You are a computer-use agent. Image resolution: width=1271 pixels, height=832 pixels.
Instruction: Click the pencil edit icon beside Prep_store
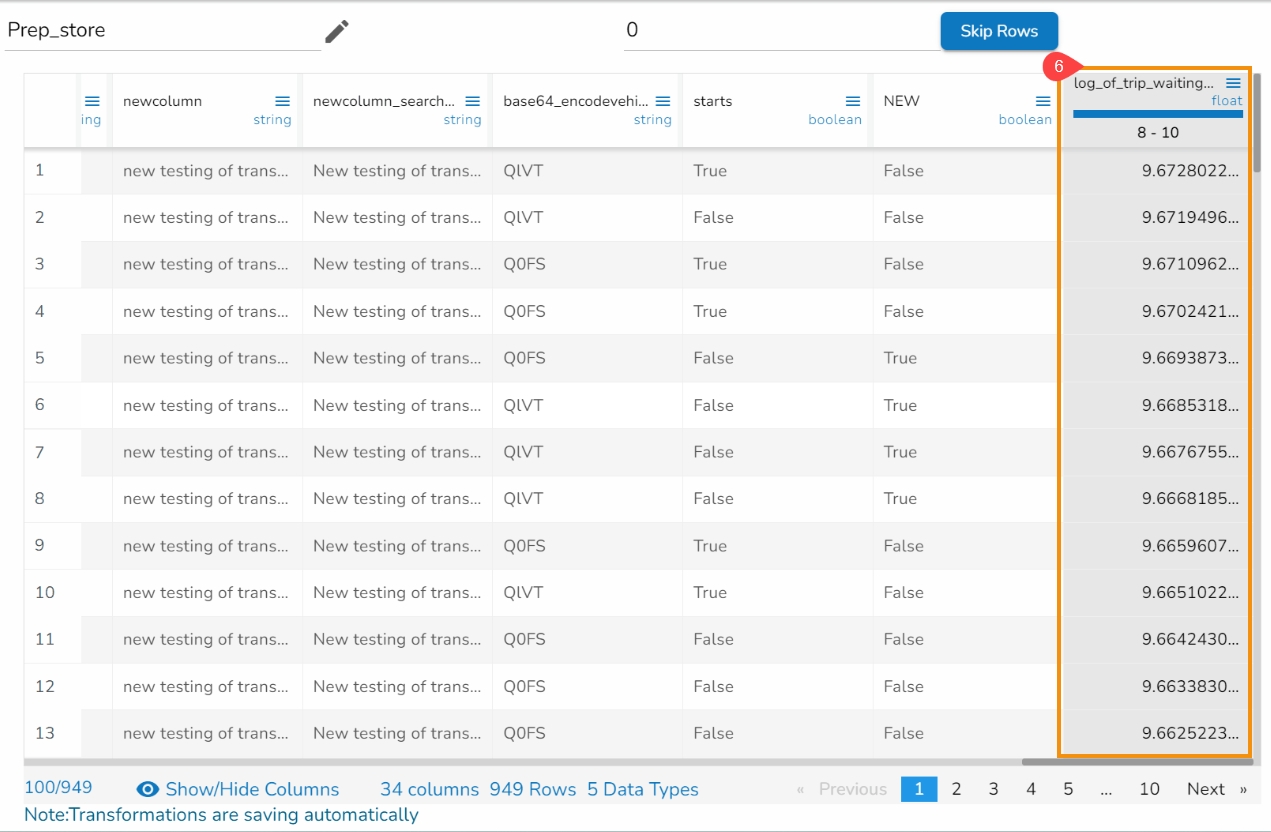[x=337, y=32]
